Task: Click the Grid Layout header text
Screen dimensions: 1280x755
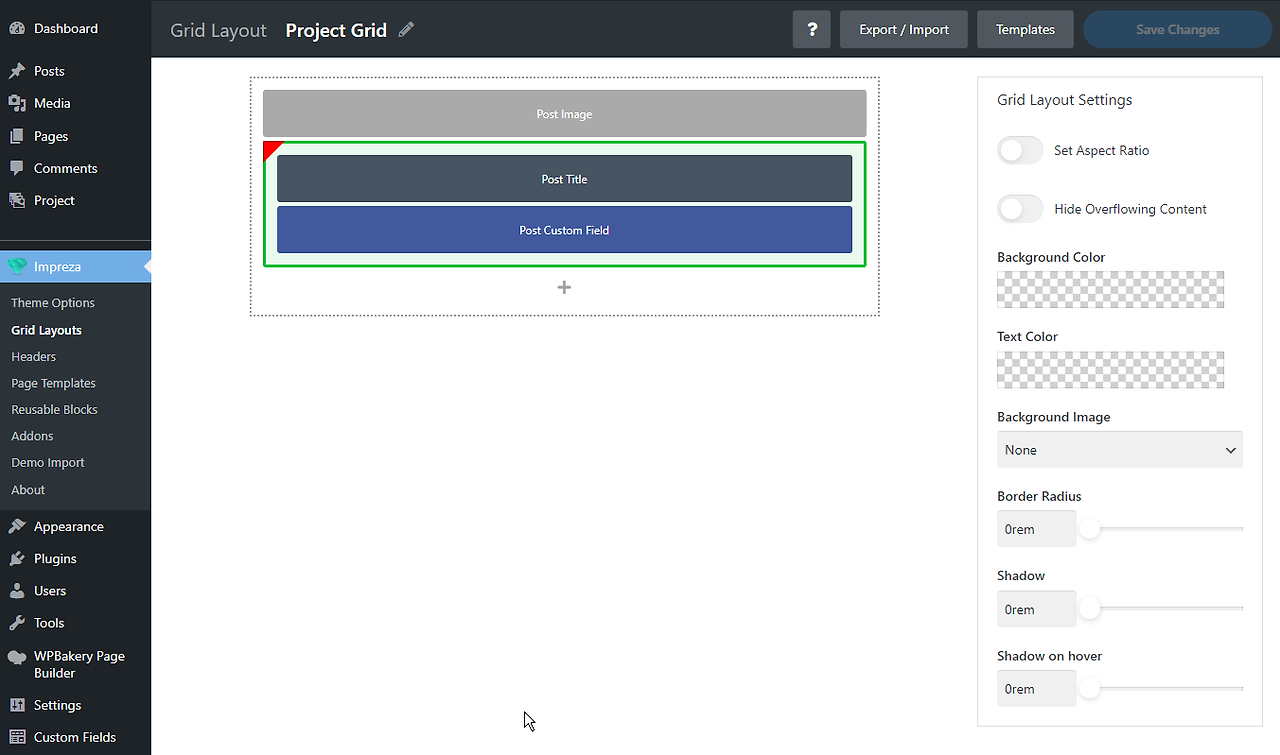Action: click(218, 30)
